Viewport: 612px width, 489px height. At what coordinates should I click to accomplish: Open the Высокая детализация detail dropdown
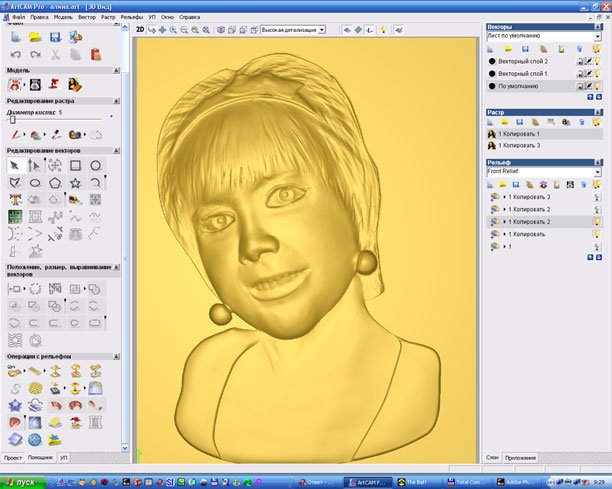coord(321,30)
